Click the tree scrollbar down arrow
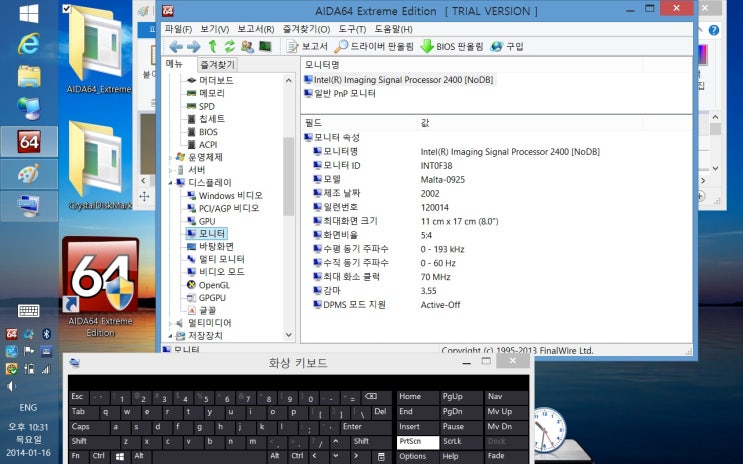The image size is (743, 464). point(289,335)
